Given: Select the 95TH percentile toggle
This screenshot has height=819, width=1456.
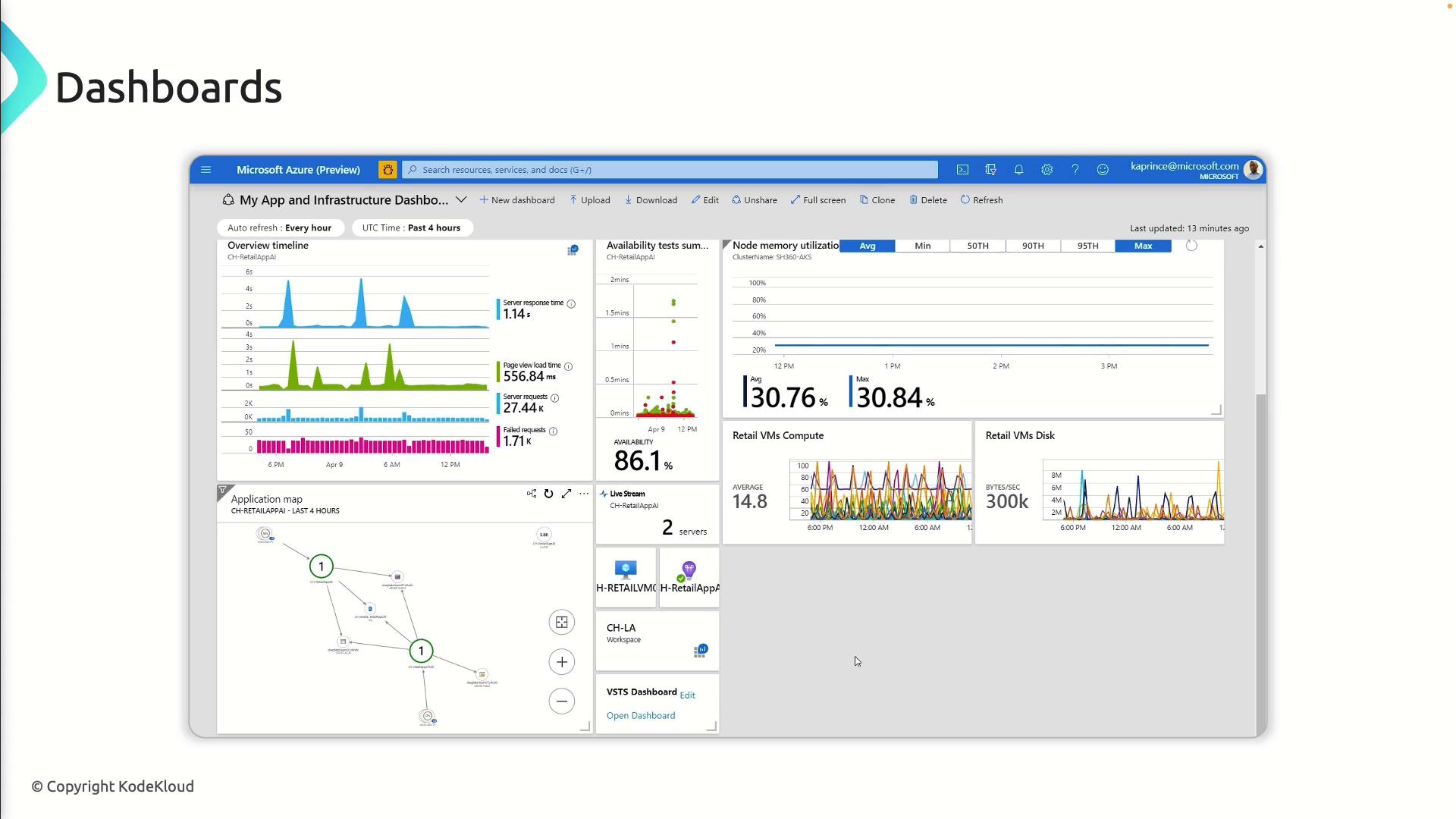Looking at the screenshot, I should click(1087, 246).
